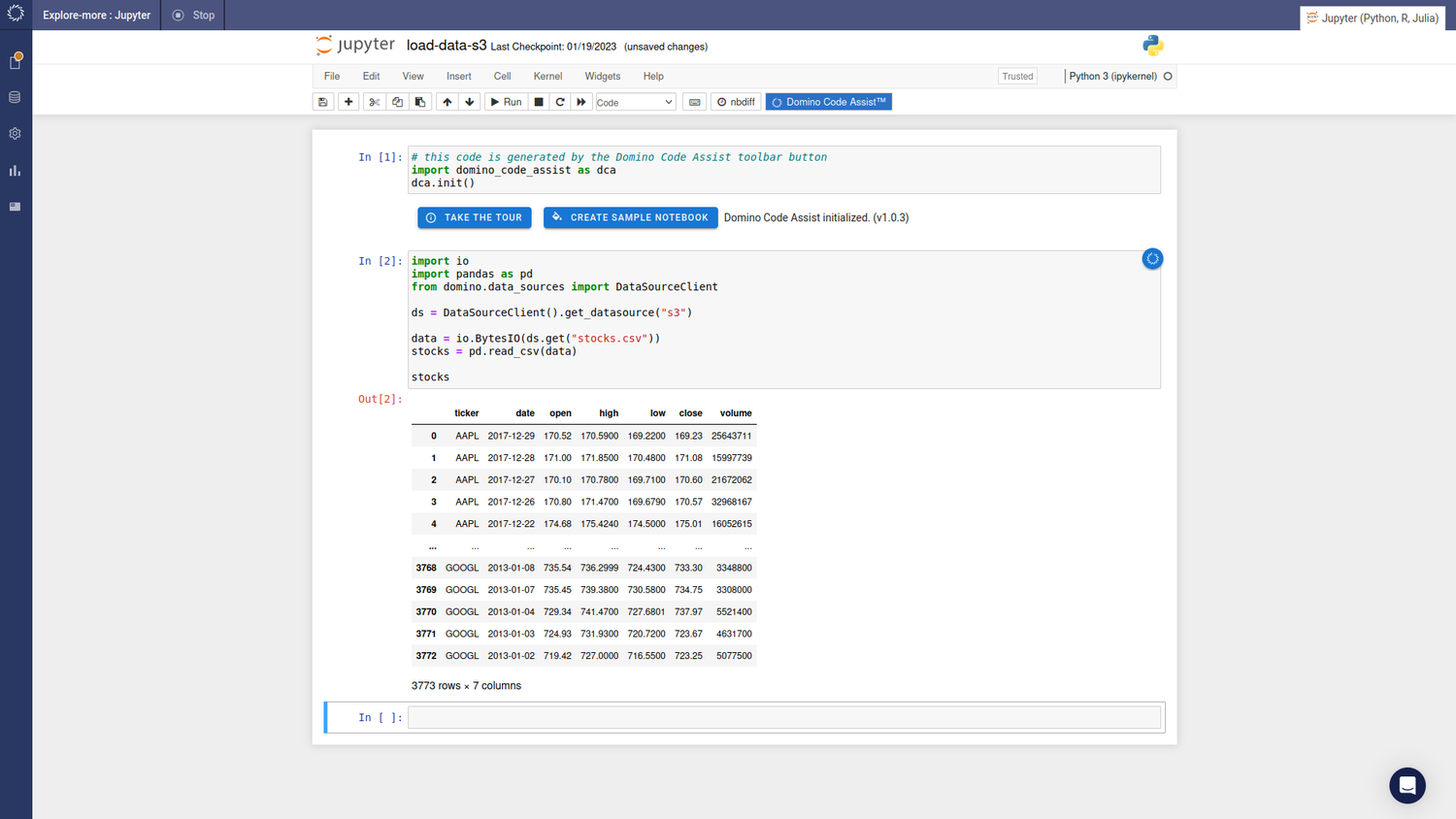This screenshot has height=819, width=1456.
Task: Interrupt the kernel
Action: (539, 102)
